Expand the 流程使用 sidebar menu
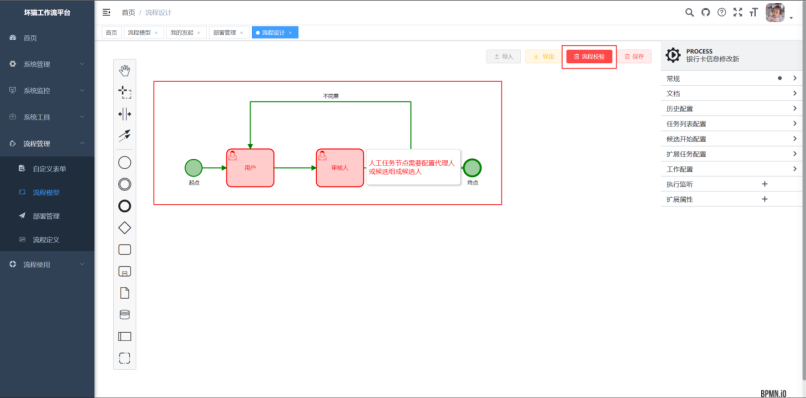 click(47, 264)
